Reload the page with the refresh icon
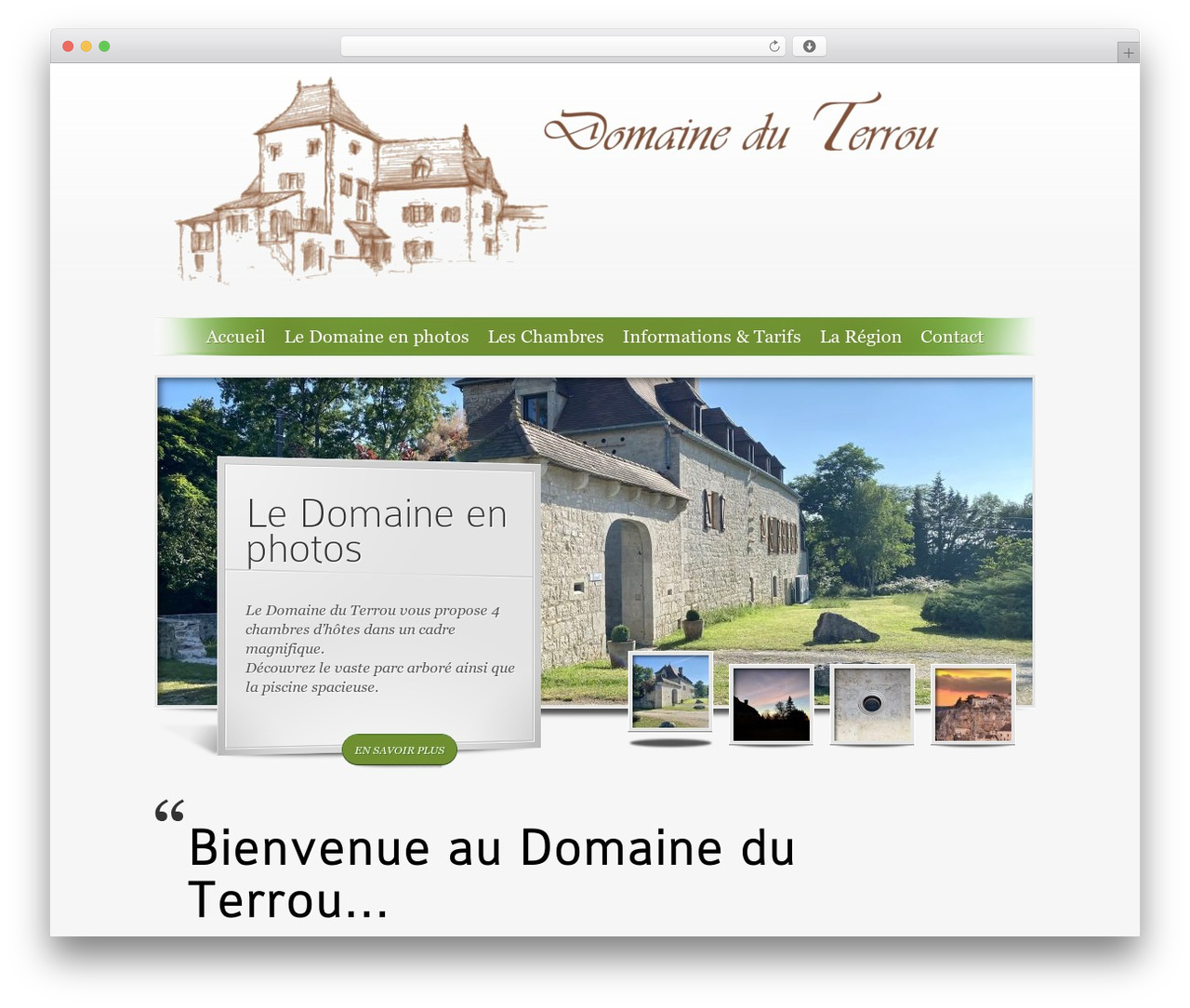Screen dimensions: 1190x1008 point(774,46)
